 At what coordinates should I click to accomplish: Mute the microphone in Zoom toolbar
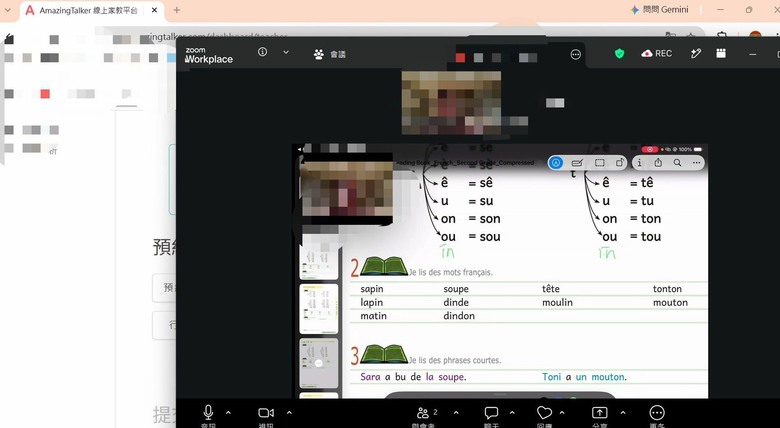coord(208,413)
